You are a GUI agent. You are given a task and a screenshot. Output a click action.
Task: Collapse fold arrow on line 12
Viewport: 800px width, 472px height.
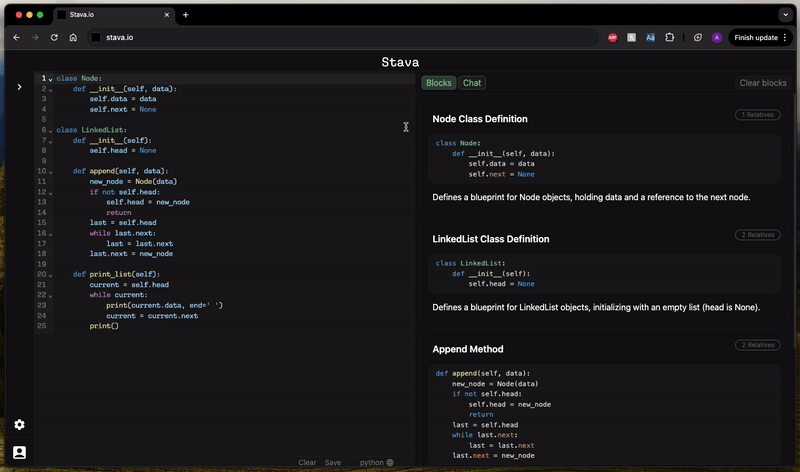point(51,193)
